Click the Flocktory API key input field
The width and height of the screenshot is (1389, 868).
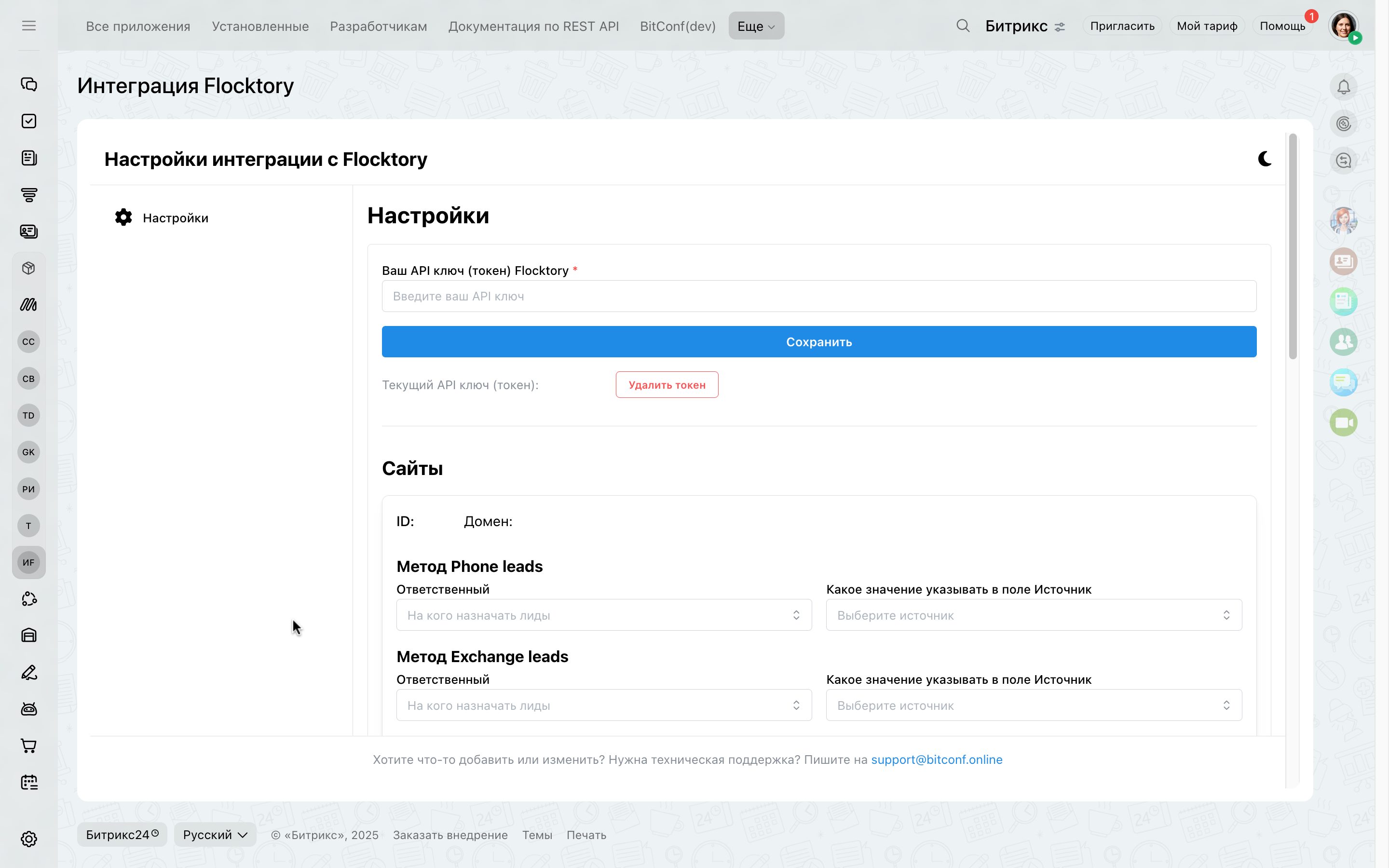coord(818,296)
